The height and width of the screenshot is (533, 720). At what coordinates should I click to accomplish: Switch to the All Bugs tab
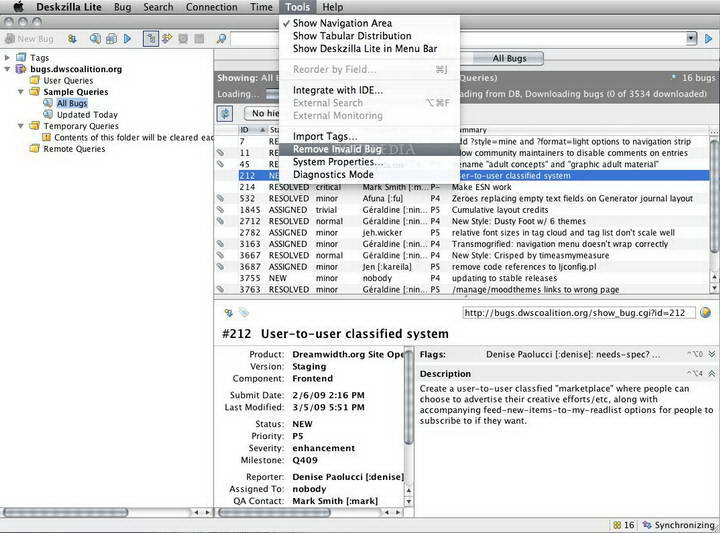coord(509,58)
